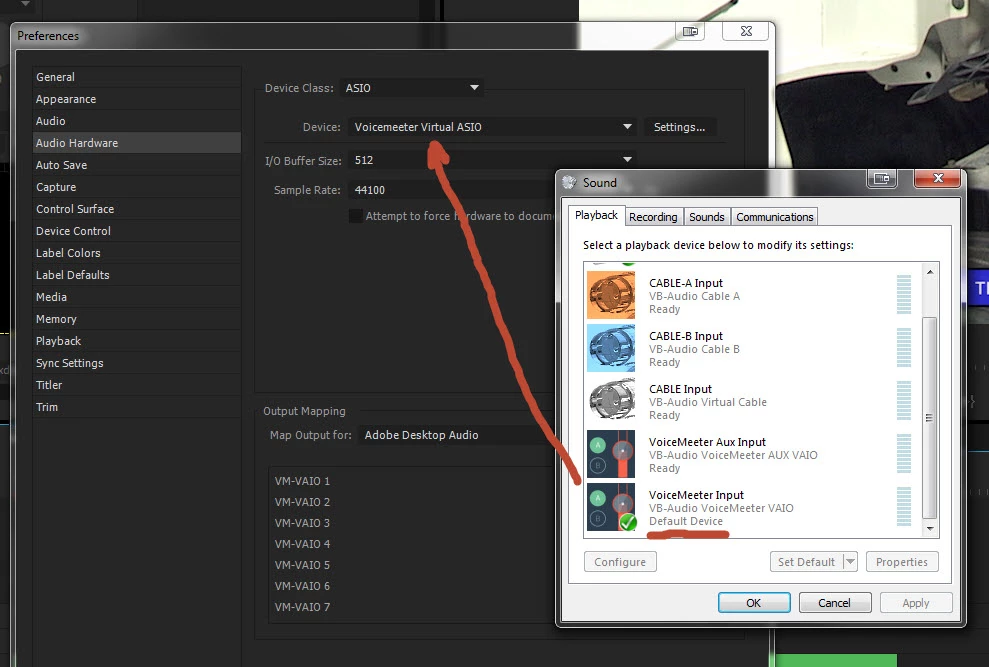
Task: Select Auto Save in Preferences sidebar
Action: [x=137, y=165]
